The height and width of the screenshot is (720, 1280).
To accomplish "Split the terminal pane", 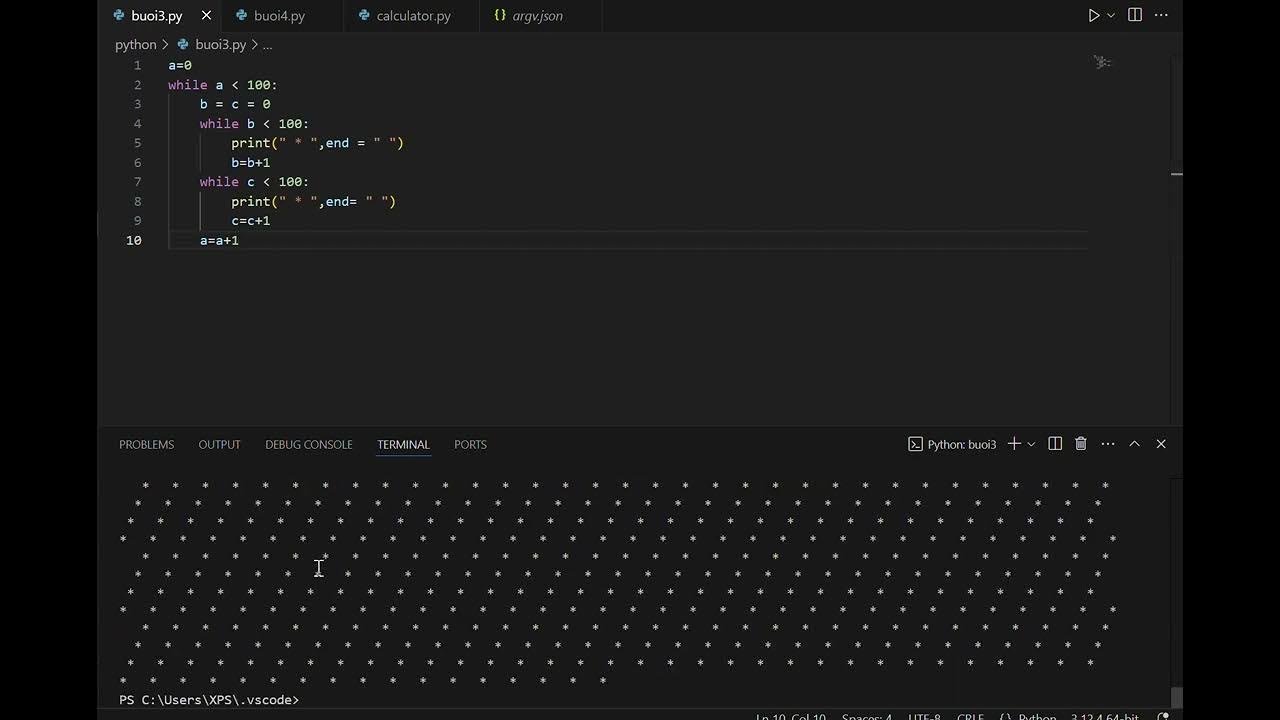I will tap(1055, 444).
